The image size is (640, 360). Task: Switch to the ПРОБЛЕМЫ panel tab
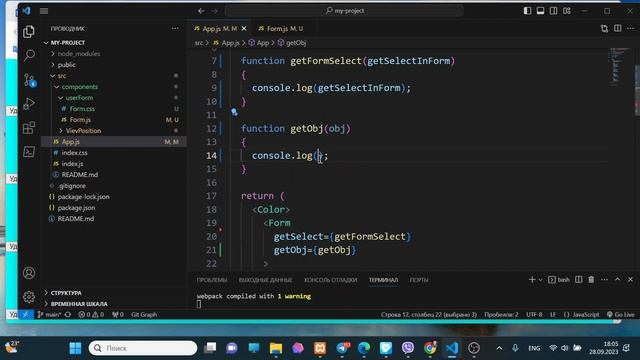click(212, 280)
